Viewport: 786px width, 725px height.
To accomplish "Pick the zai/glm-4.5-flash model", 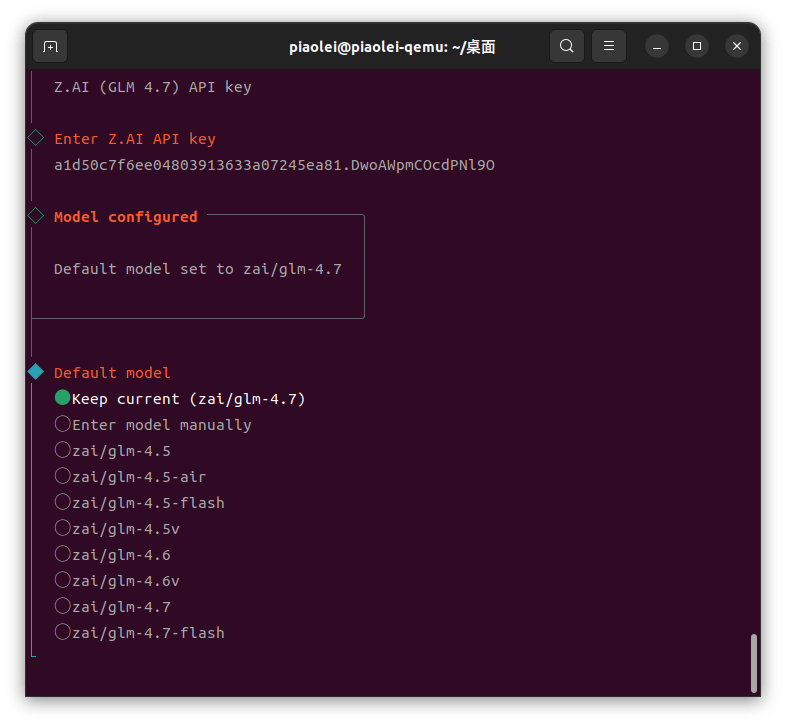I will tap(139, 503).
